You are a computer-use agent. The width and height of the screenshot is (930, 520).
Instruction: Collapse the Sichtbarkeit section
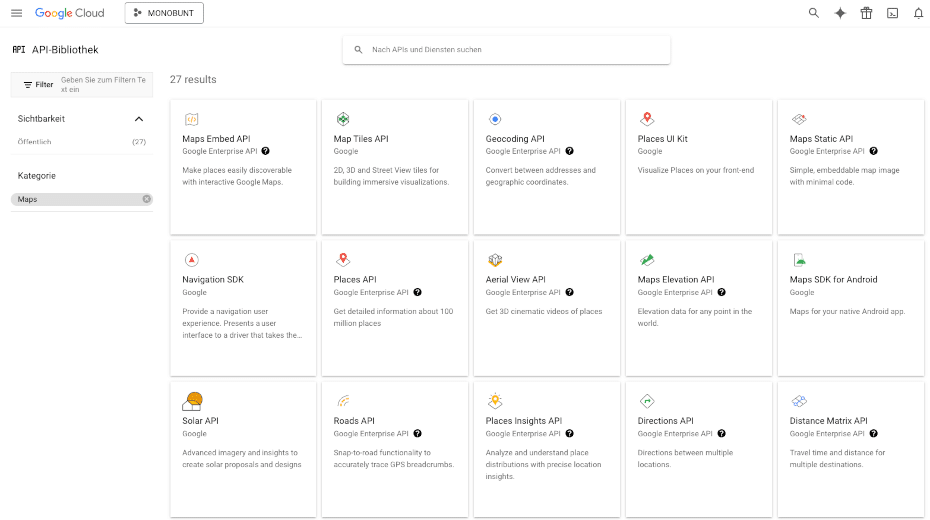pyautogui.click(x=139, y=119)
